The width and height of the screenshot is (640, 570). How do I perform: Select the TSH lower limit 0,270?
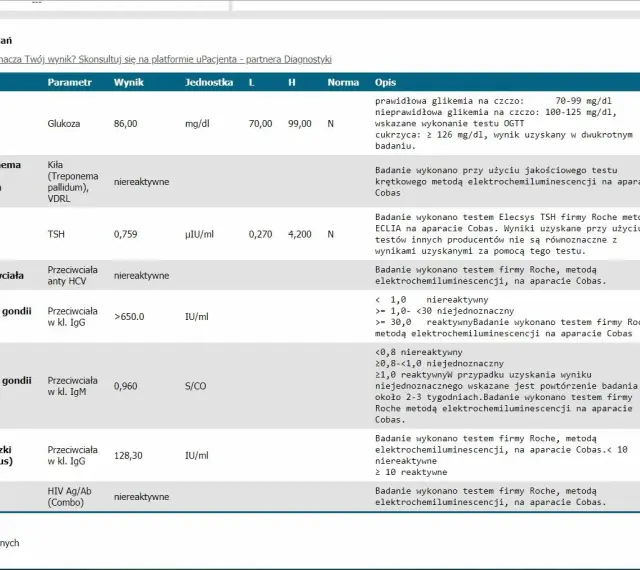(260, 234)
